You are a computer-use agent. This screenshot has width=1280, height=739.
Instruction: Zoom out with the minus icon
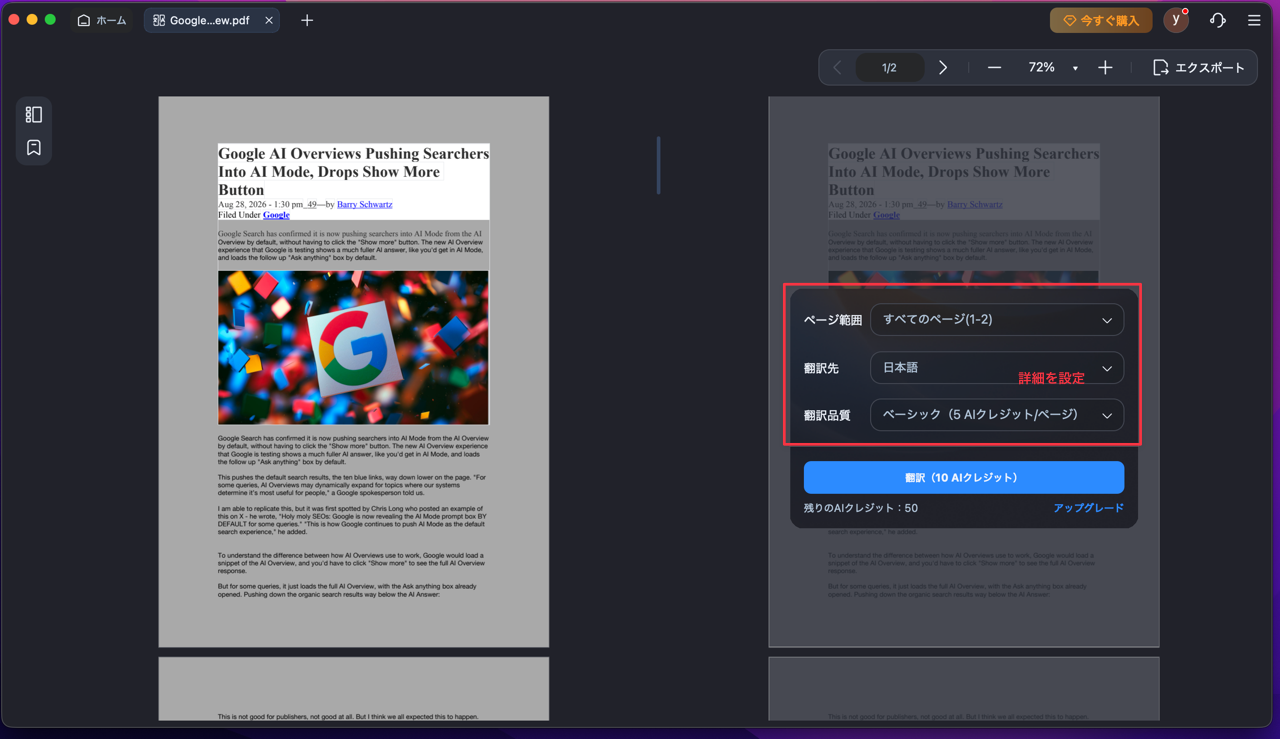(x=994, y=68)
